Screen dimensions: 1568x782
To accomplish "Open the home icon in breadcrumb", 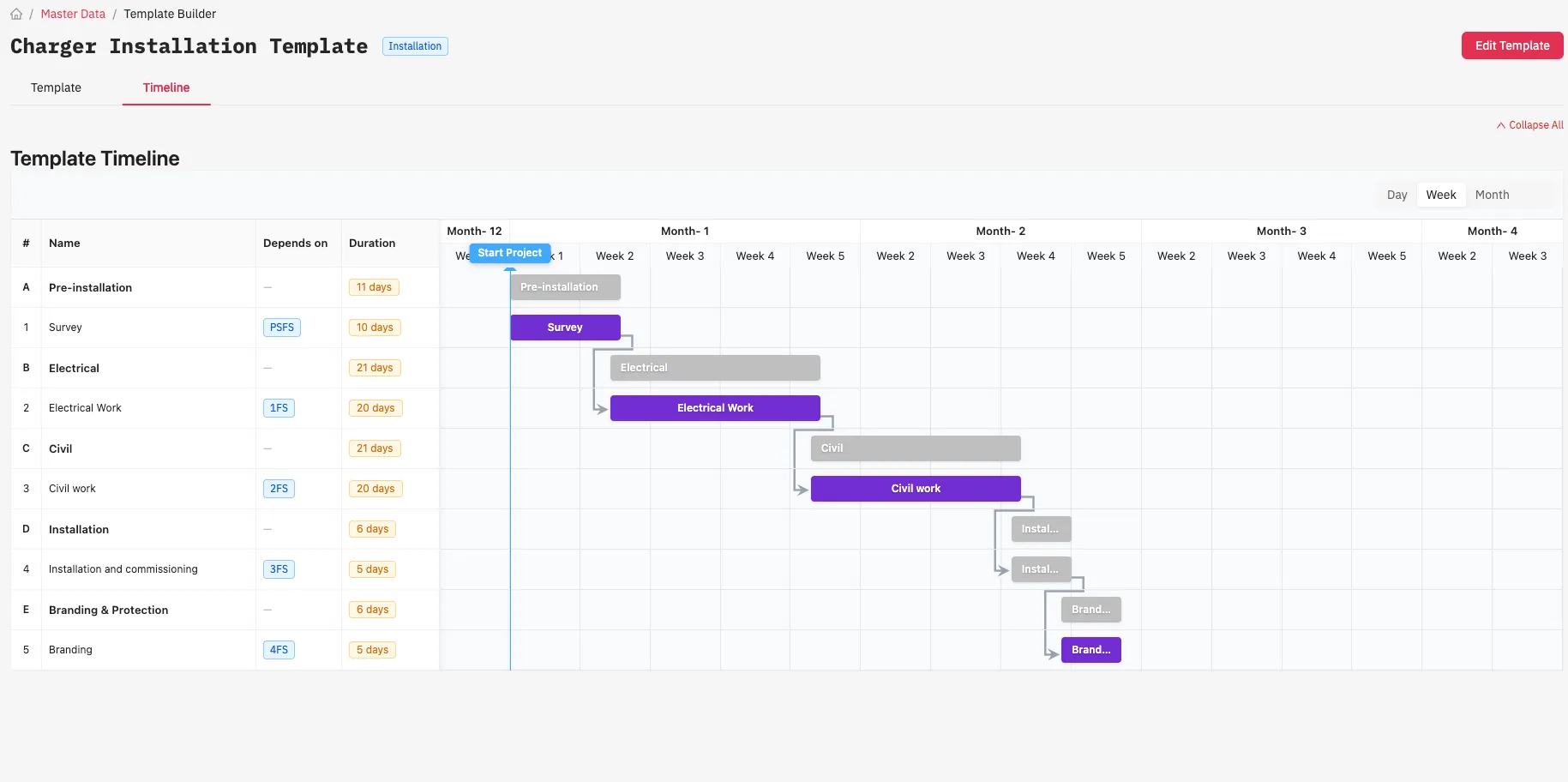I will (16, 14).
